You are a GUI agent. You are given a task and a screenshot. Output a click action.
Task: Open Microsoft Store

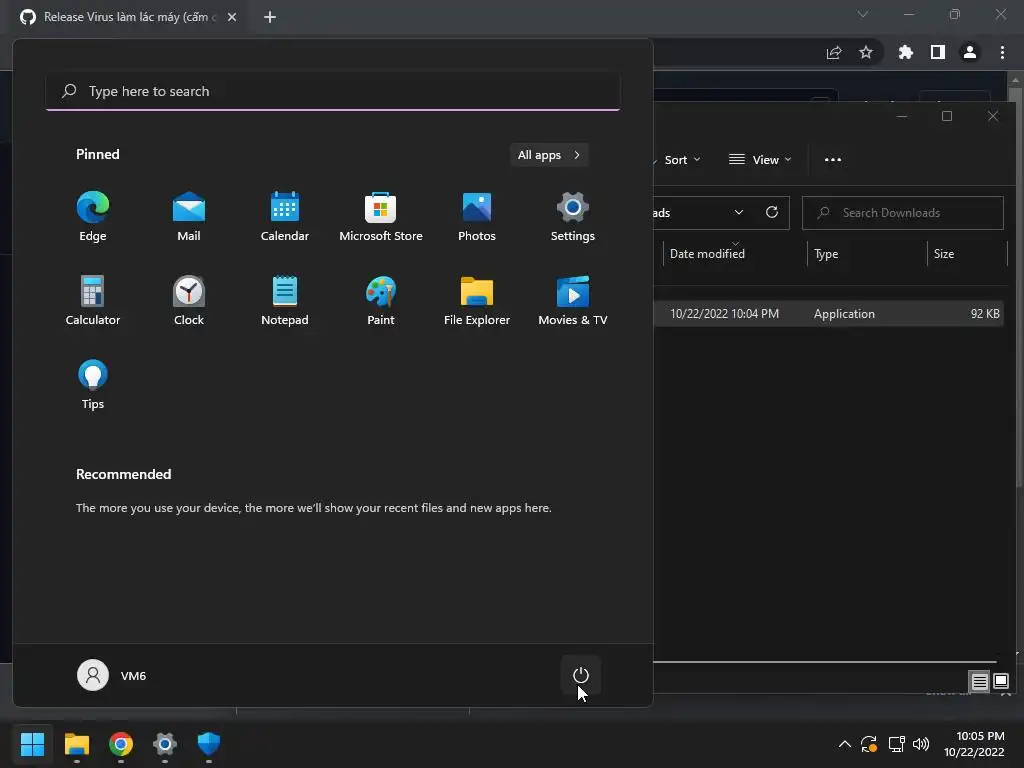[381, 216]
